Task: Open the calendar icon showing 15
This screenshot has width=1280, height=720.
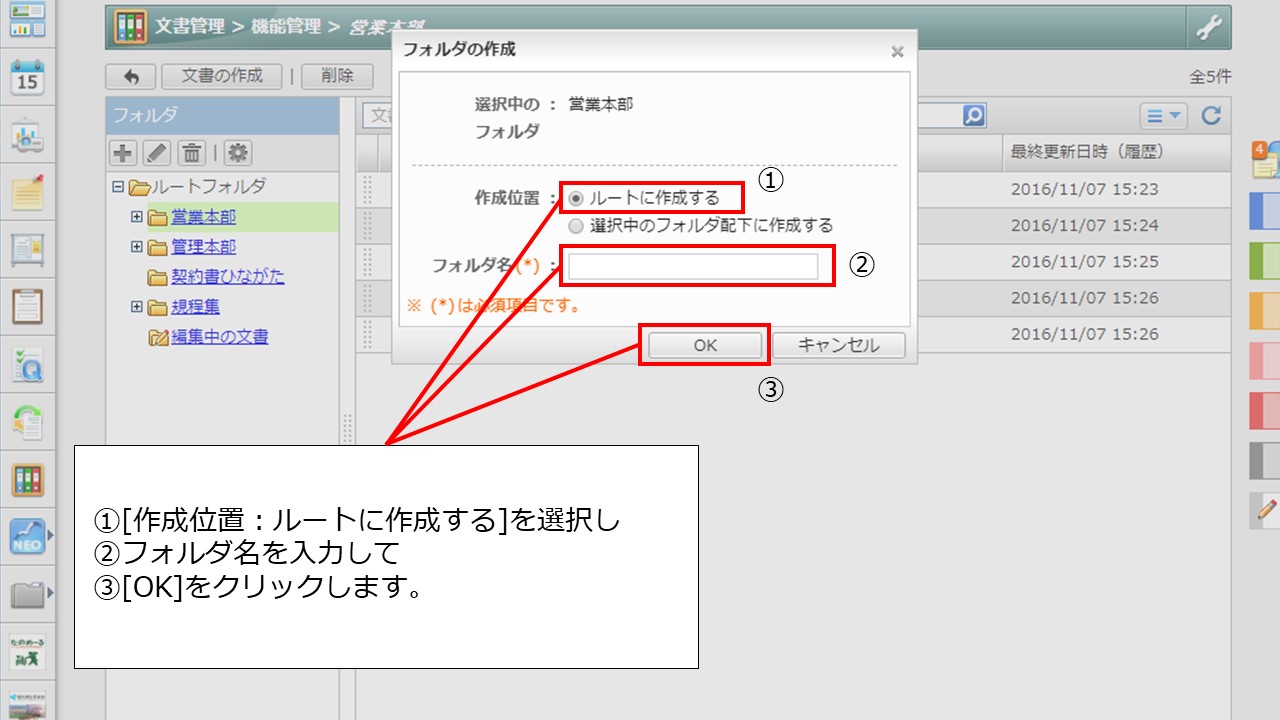Action: tap(27, 77)
